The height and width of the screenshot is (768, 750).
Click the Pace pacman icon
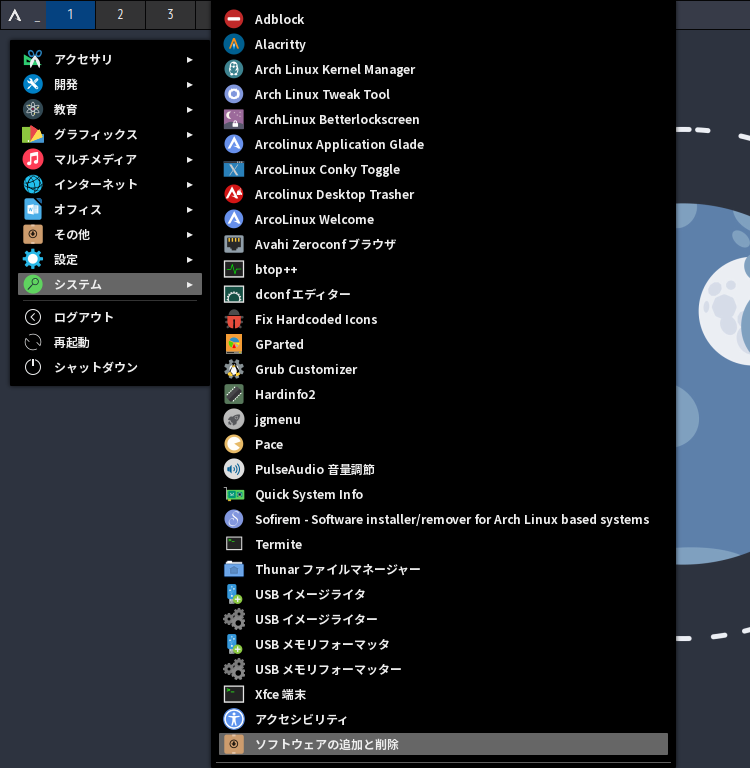234,444
